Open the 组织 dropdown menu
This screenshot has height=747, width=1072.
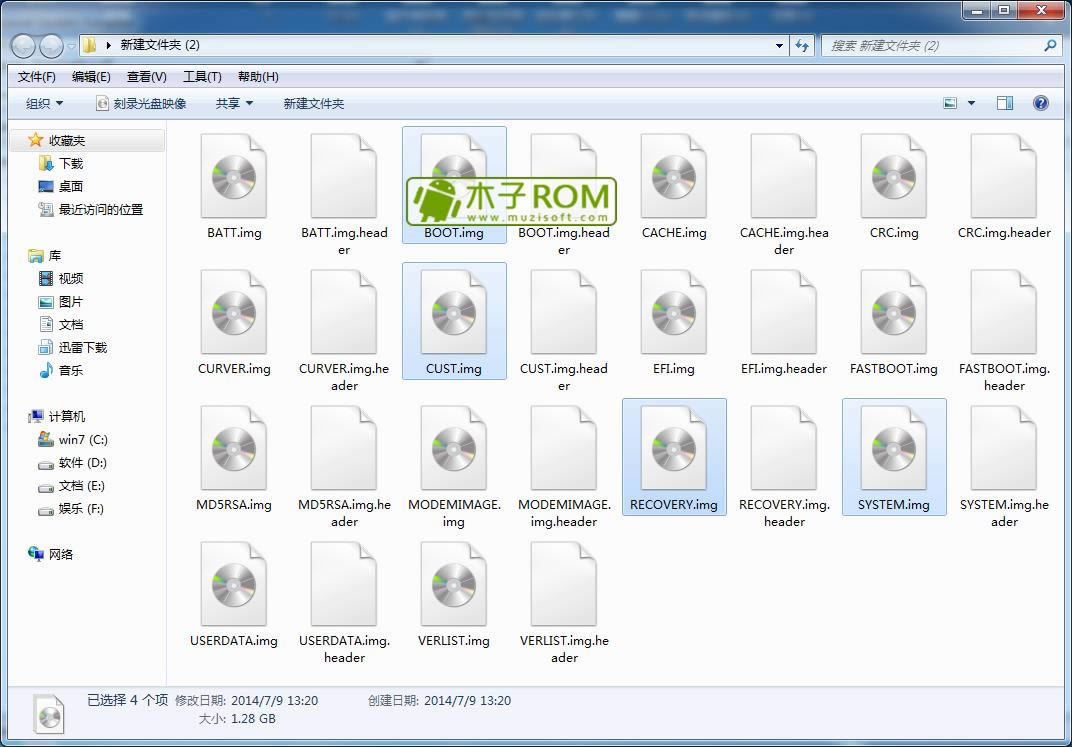(44, 103)
